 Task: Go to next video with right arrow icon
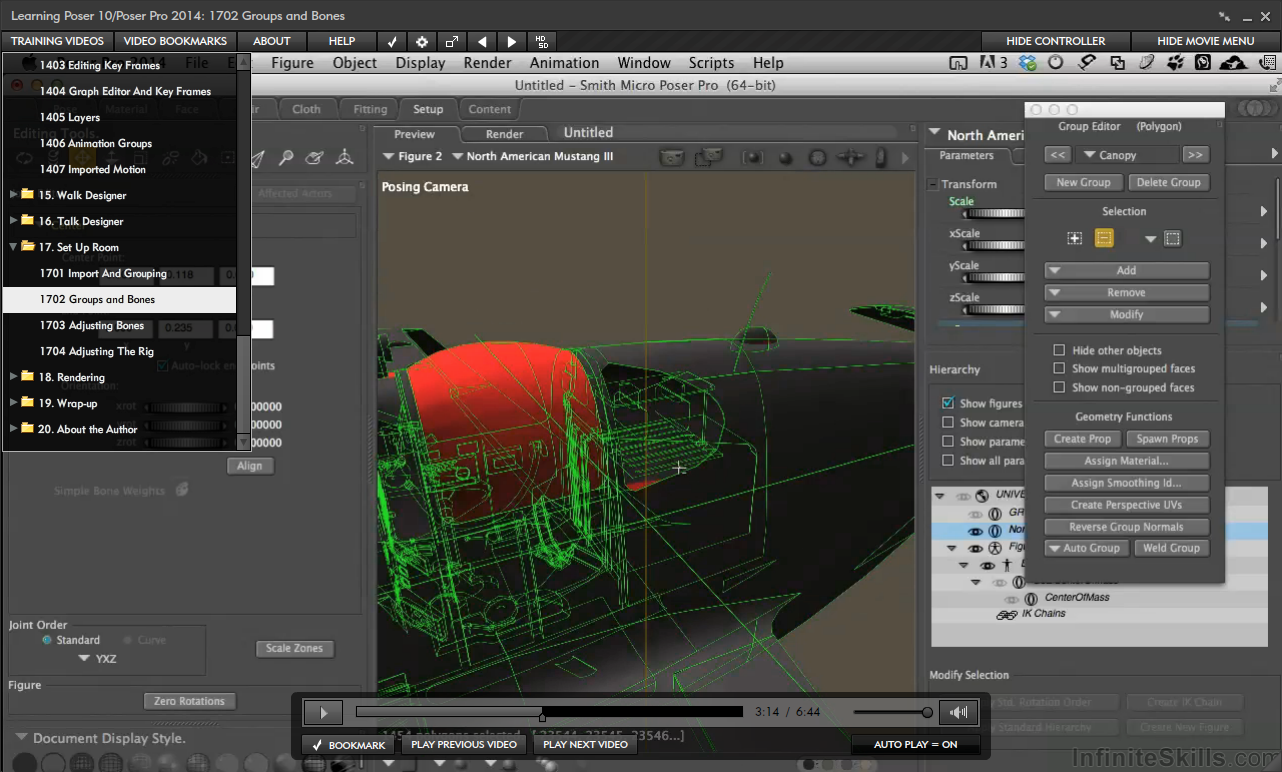pos(512,42)
